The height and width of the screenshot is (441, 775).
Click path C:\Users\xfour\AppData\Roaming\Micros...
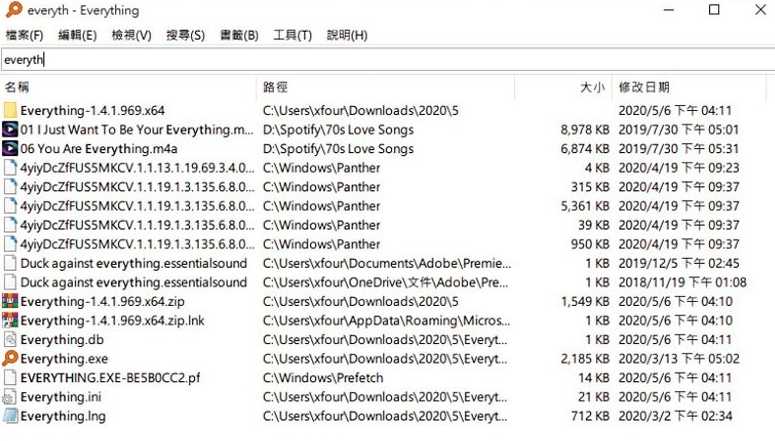(387, 320)
